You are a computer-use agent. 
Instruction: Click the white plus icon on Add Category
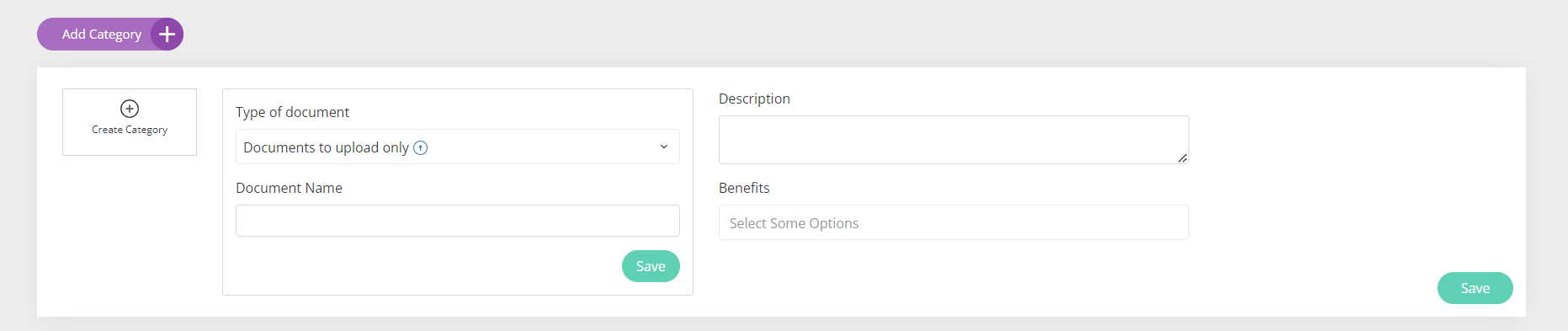click(x=167, y=35)
